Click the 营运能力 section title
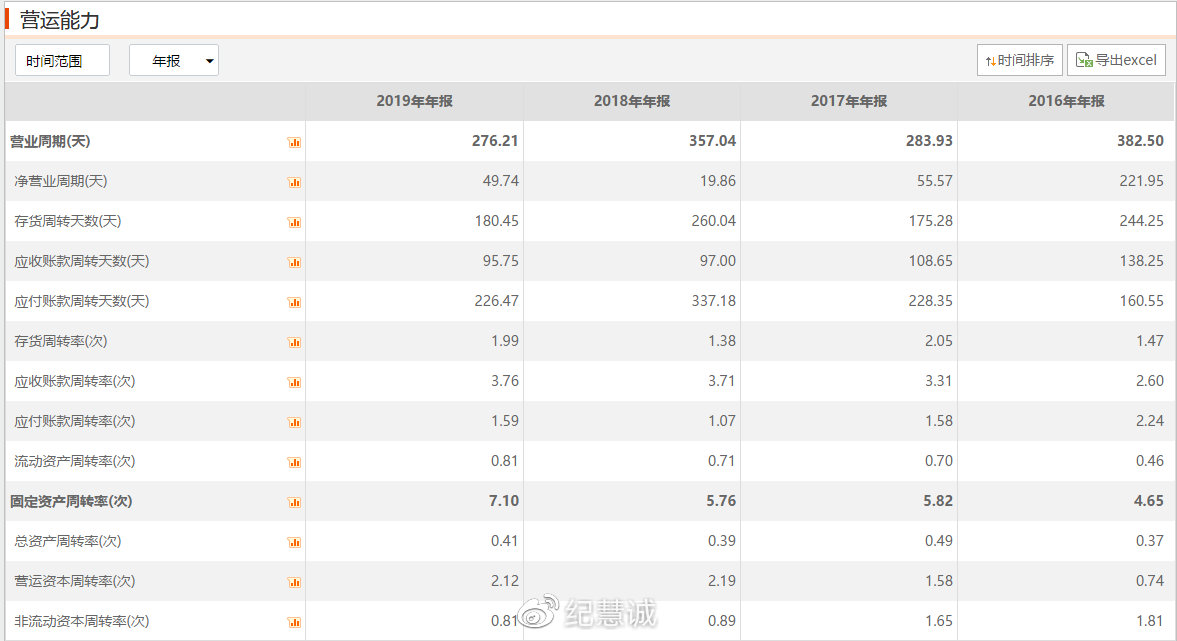The width and height of the screenshot is (1177, 641). (60, 20)
